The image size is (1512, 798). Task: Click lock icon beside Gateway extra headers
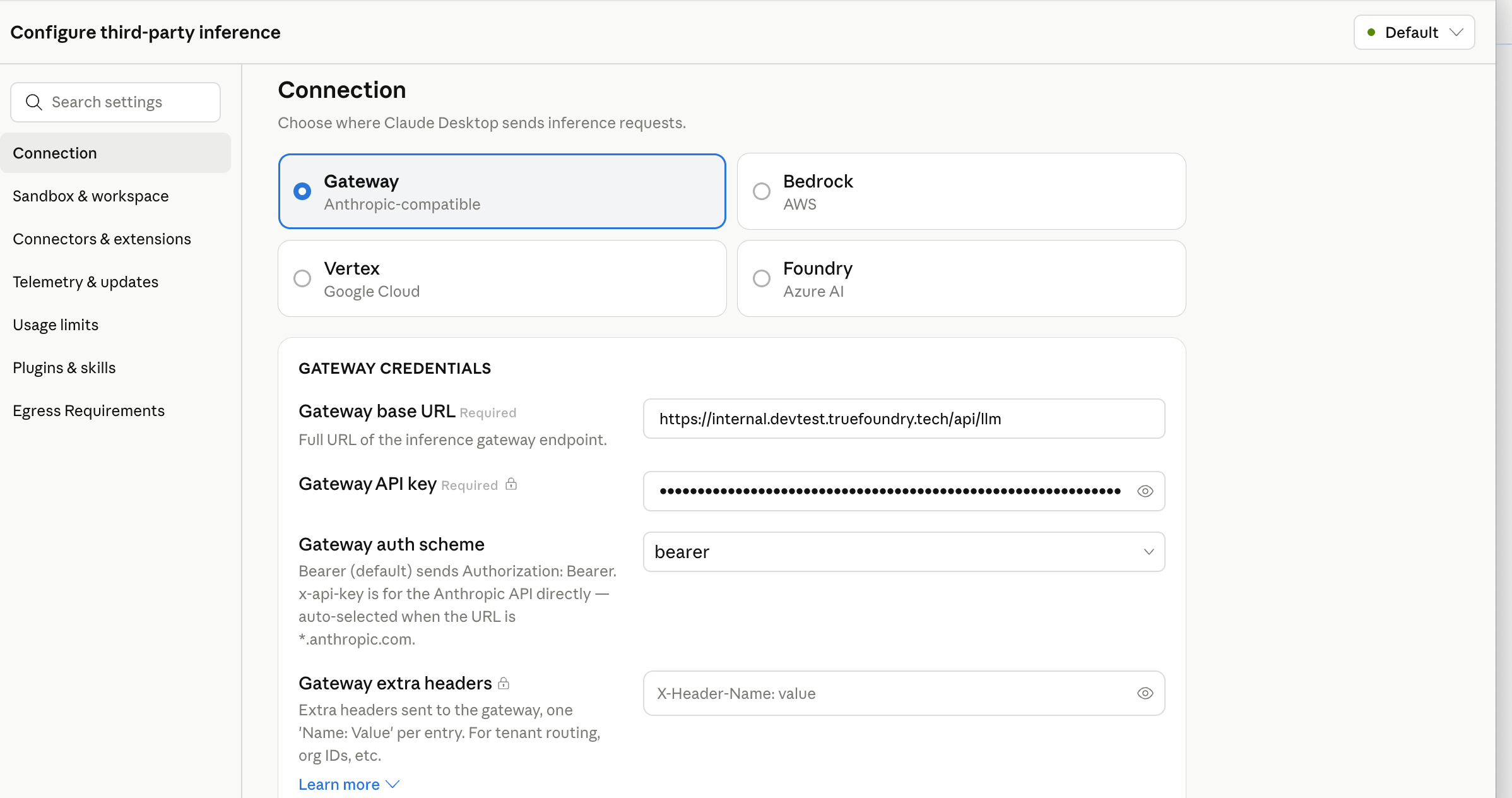point(504,683)
